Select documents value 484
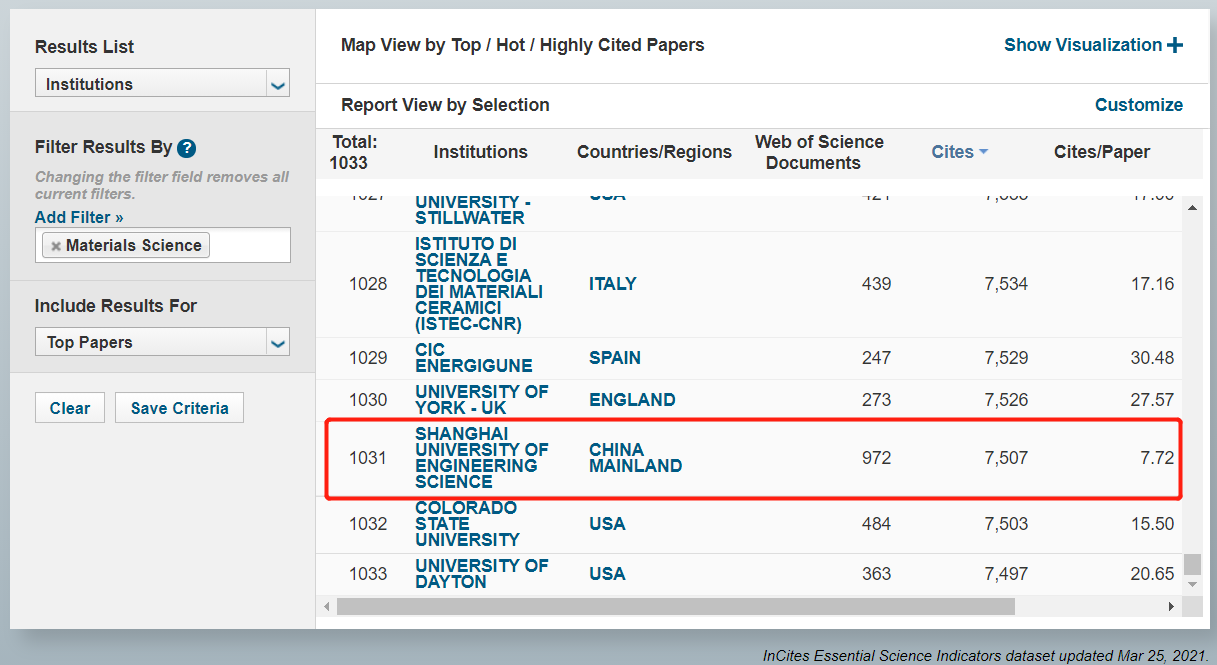Screen dimensions: 1217x665 [876, 524]
